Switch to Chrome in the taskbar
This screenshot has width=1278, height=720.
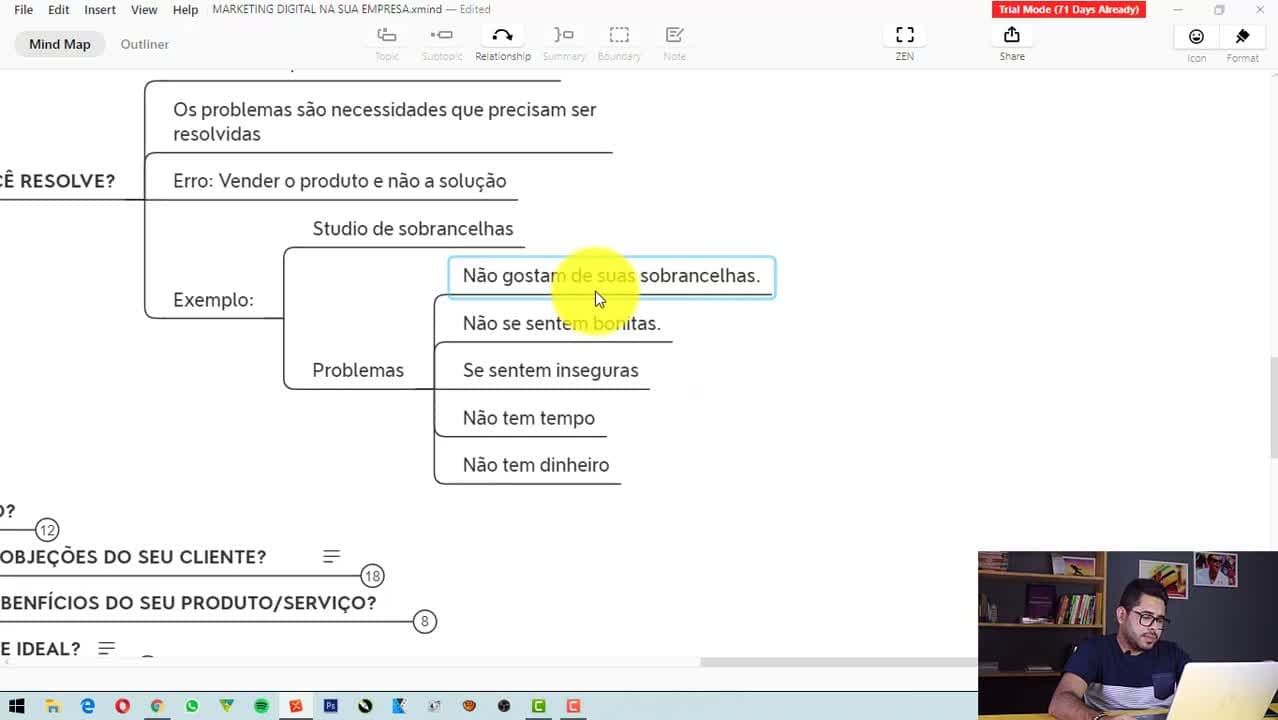tap(157, 706)
